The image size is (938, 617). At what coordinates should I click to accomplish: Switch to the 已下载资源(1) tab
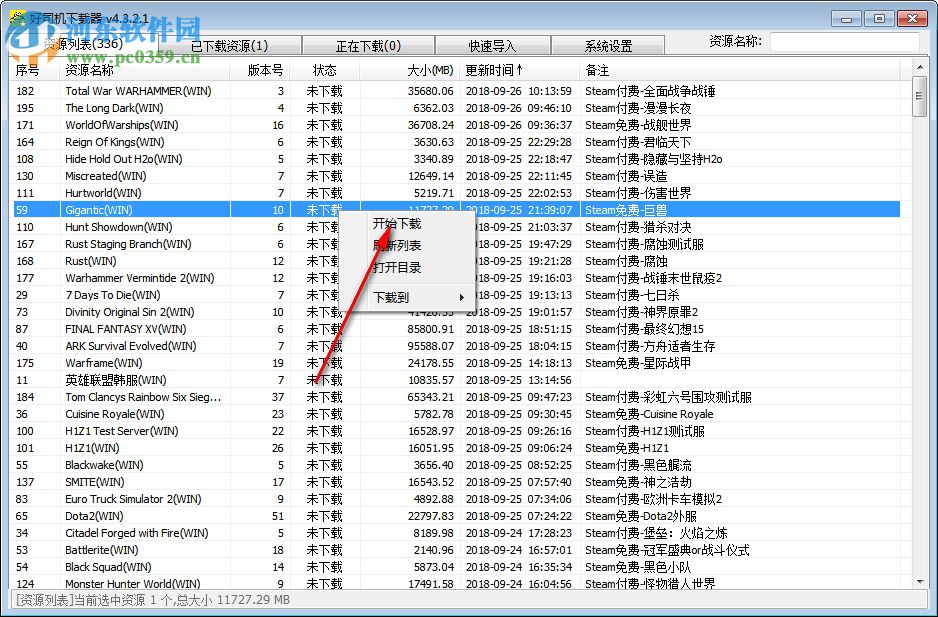coord(230,46)
